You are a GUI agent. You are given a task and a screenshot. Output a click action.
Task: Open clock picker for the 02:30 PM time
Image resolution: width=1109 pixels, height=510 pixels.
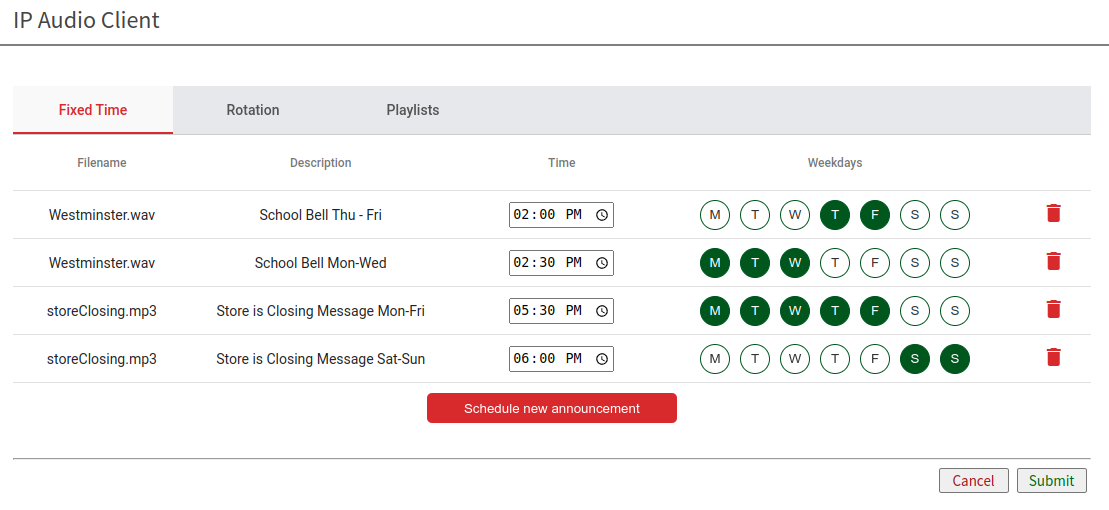click(602, 263)
